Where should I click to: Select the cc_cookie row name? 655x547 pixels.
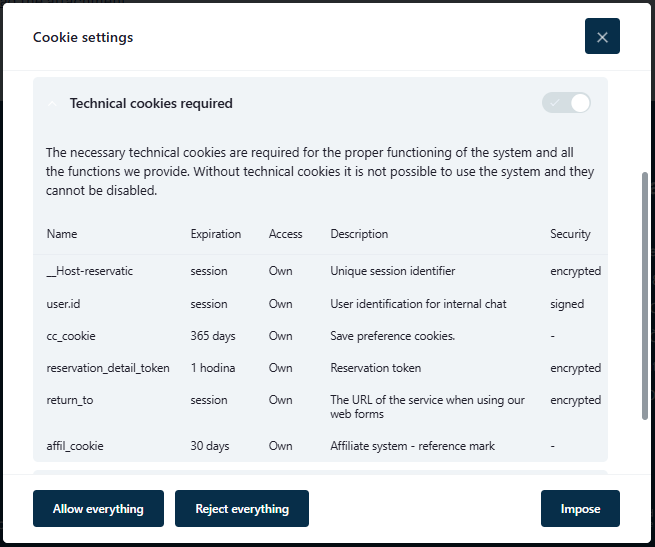tap(71, 336)
